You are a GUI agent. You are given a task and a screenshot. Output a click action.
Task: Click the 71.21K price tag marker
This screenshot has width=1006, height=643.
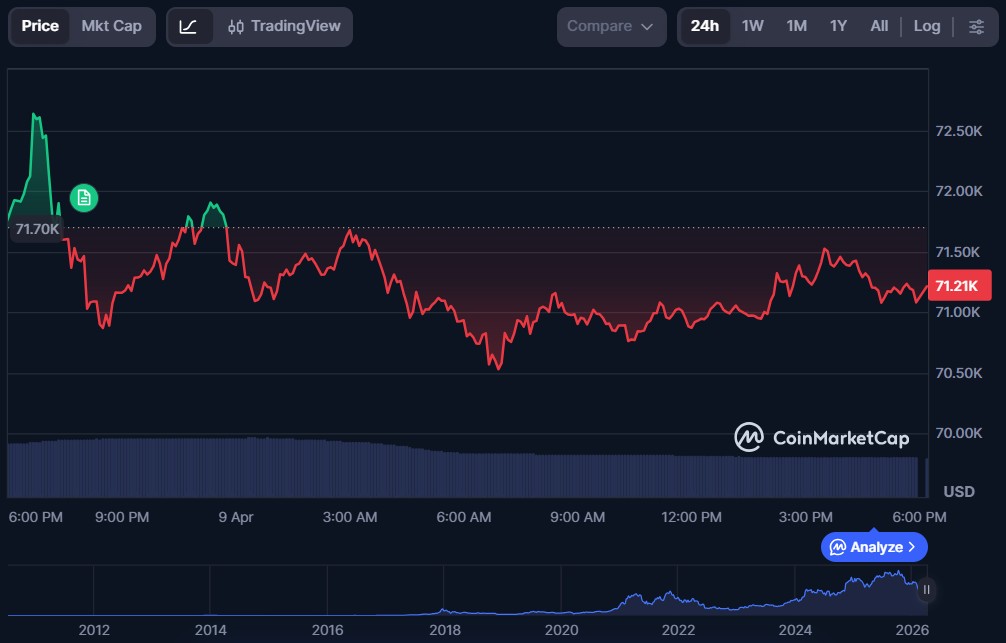959,285
